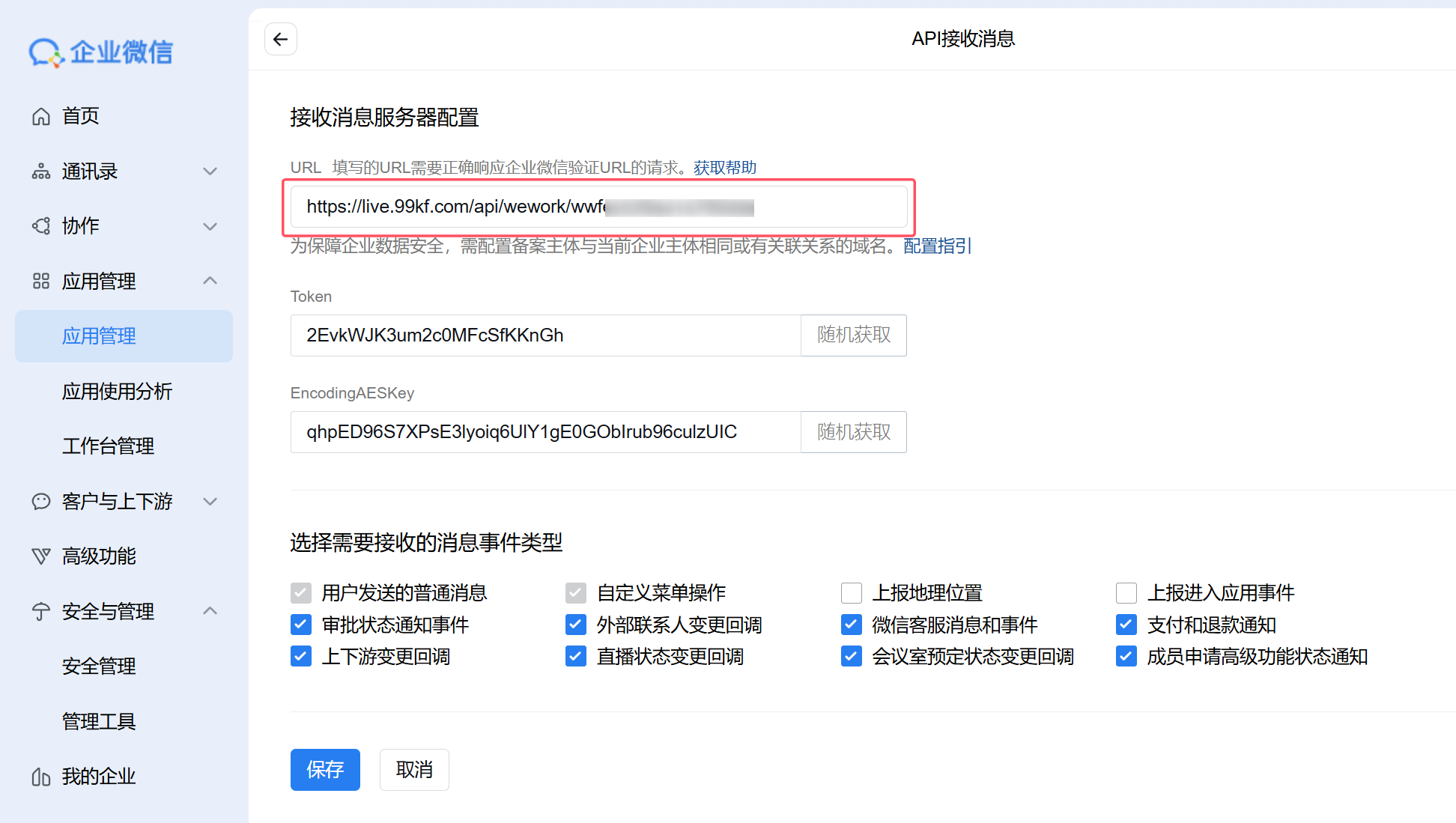The width and height of the screenshot is (1456, 823).
Task: Expand the 协作 menu chevron
Action: pyautogui.click(x=210, y=226)
